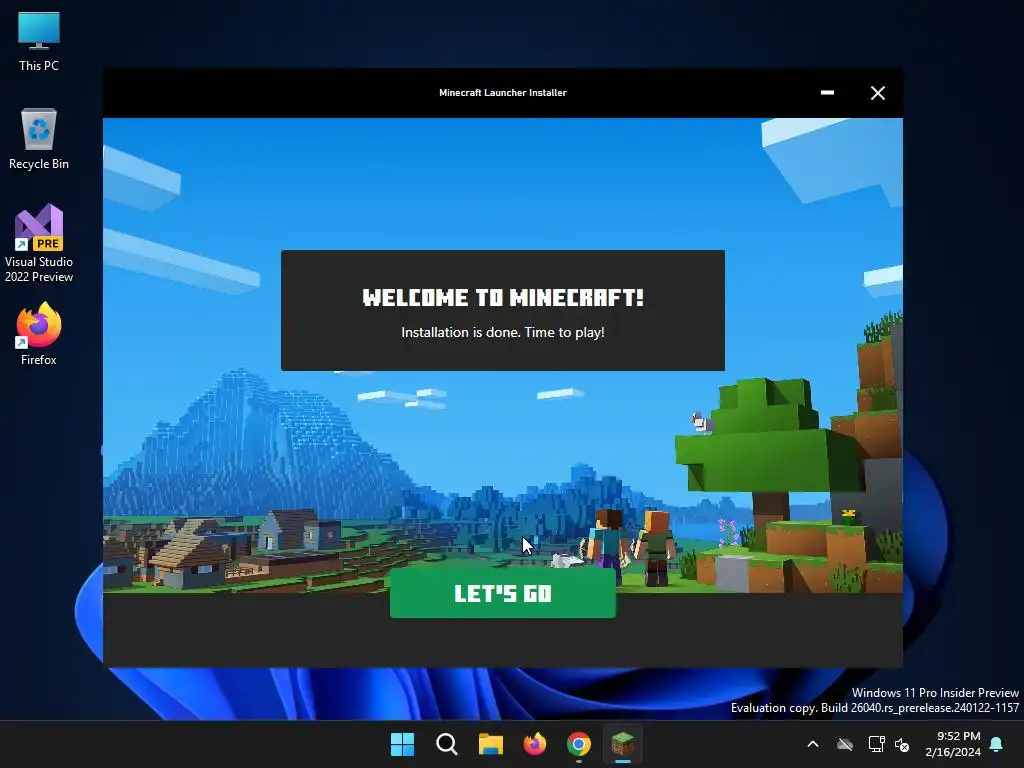Close the Minecraft Launcher Installer window

(878, 93)
